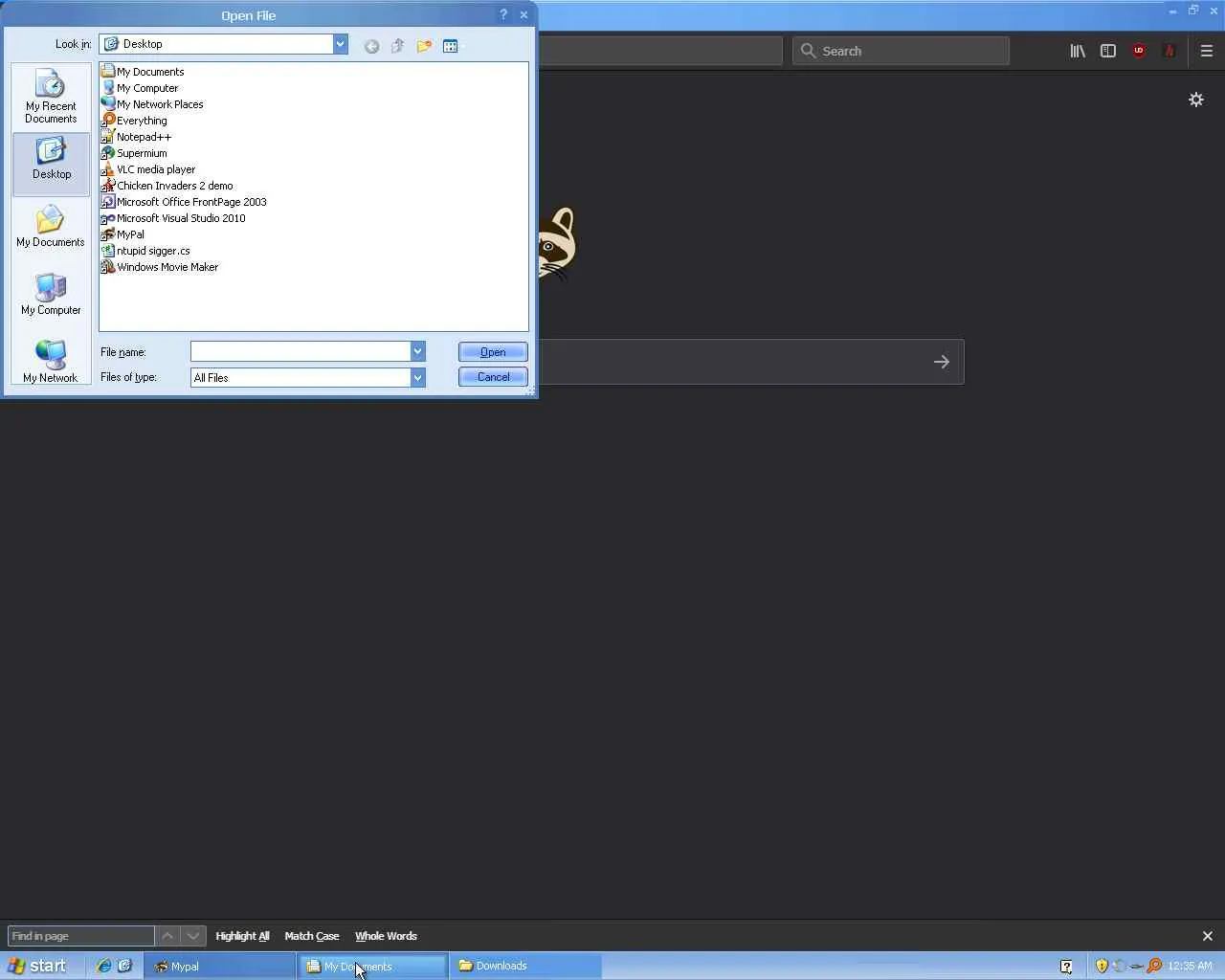Viewport: 1225px width, 980px height.
Task: Browse My Network in the places bar
Action: click(x=51, y=362)
